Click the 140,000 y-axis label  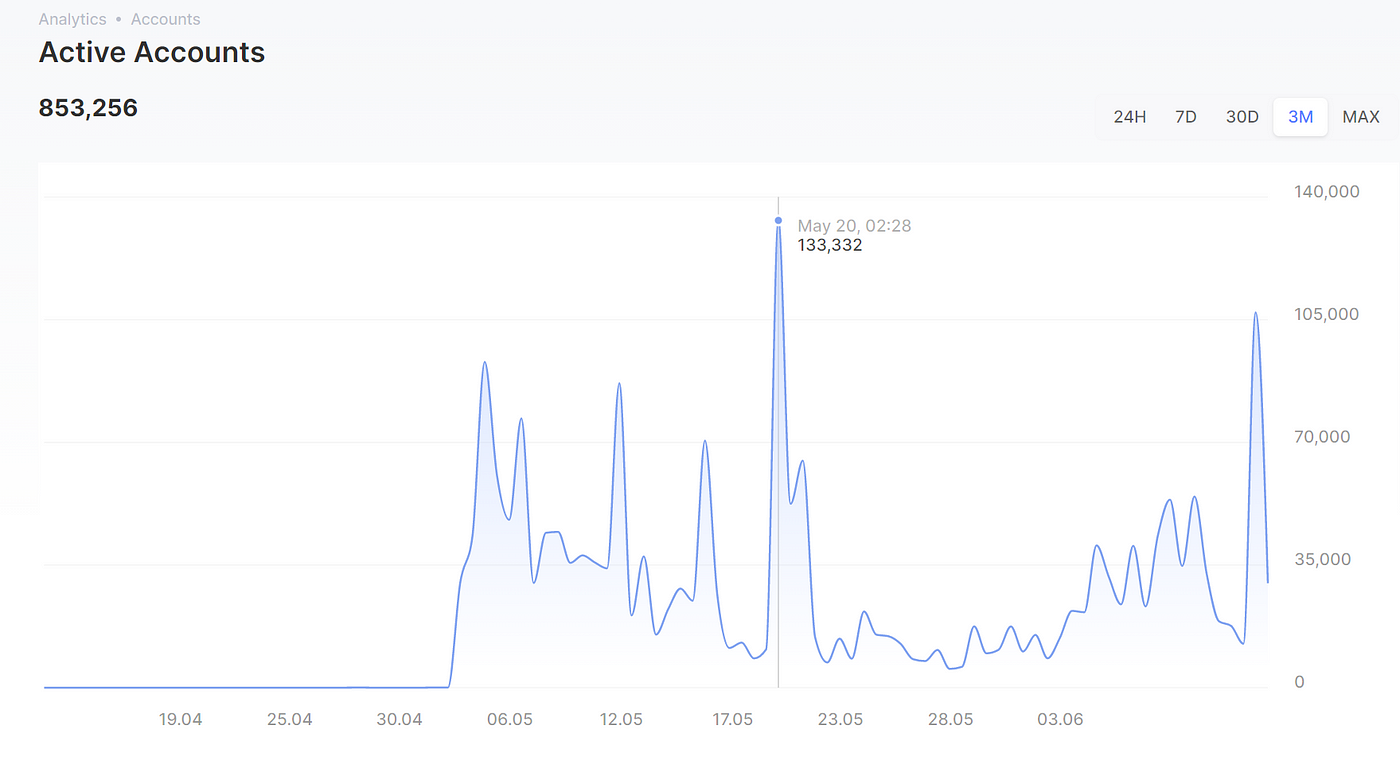click(x=1327, y=192)
